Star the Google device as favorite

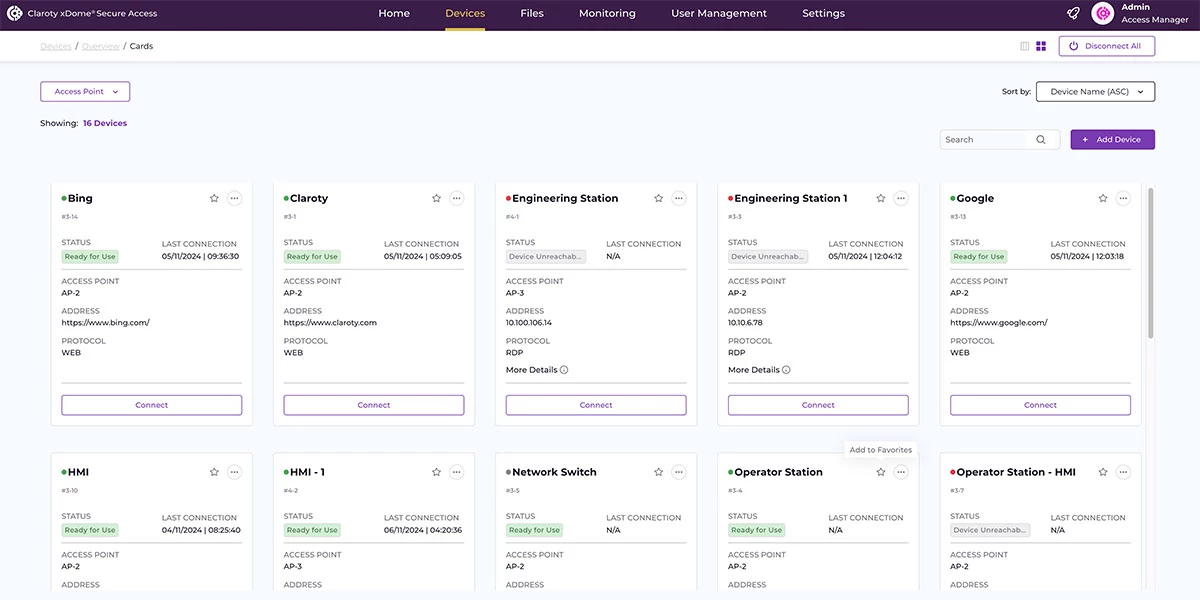coord(1103,198)
